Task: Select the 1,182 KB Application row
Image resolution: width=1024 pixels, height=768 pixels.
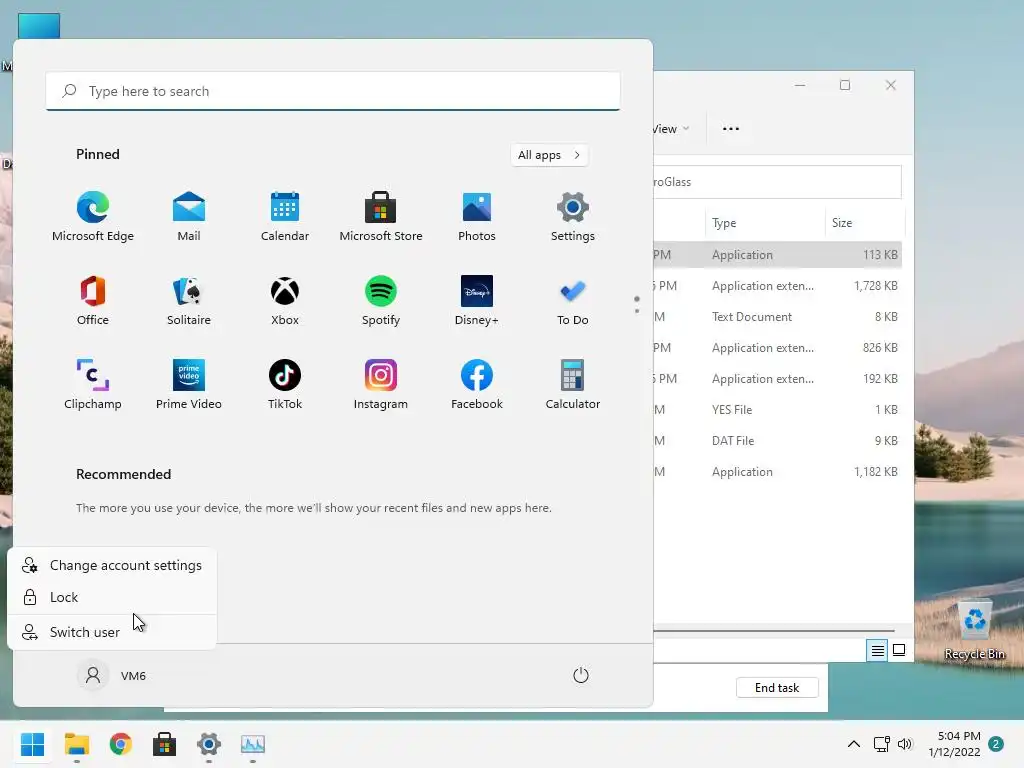Action: pyautogui.click(x=777, y=472)
